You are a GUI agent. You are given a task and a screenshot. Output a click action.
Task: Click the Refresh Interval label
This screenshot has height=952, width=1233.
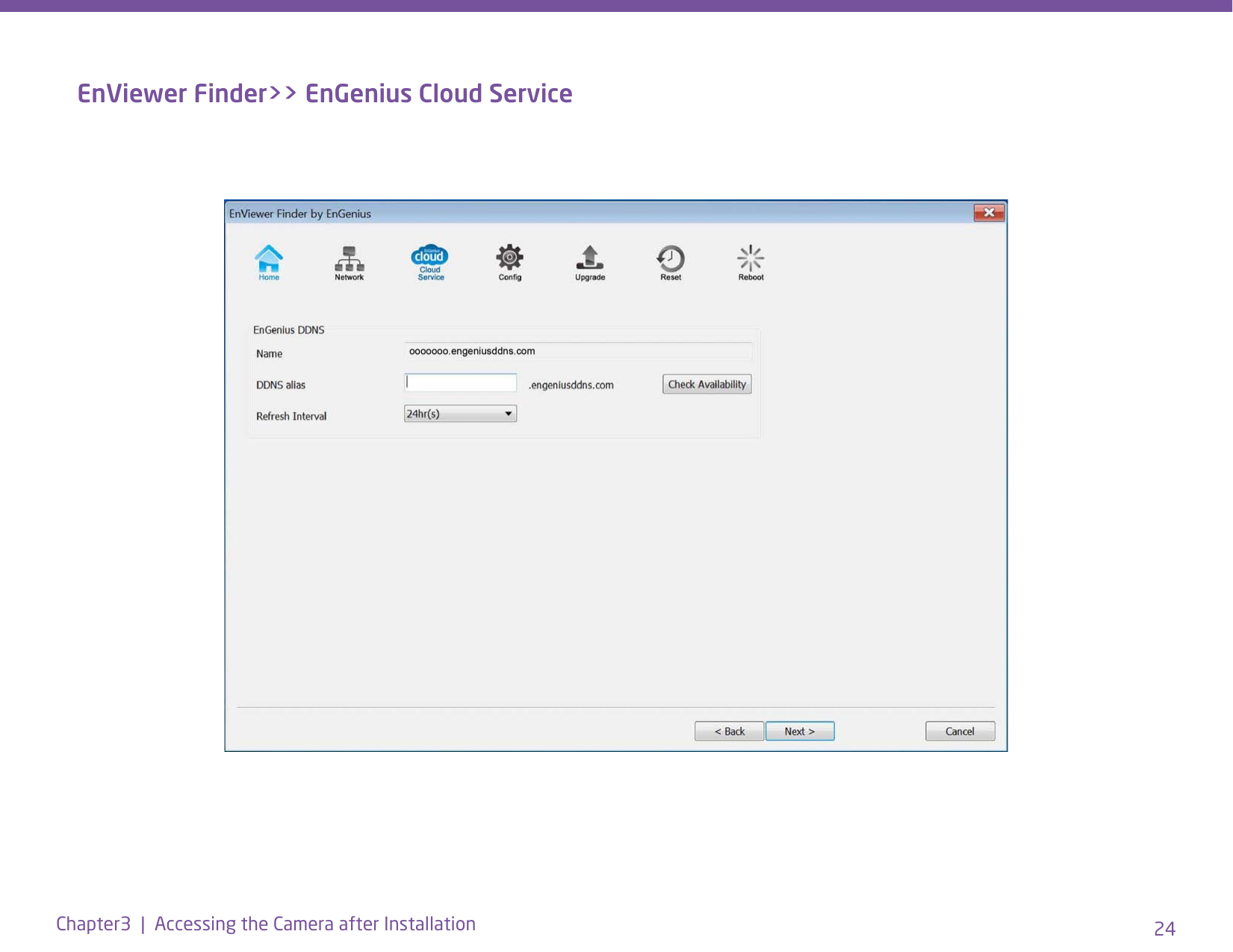click(x=291, y=417)
